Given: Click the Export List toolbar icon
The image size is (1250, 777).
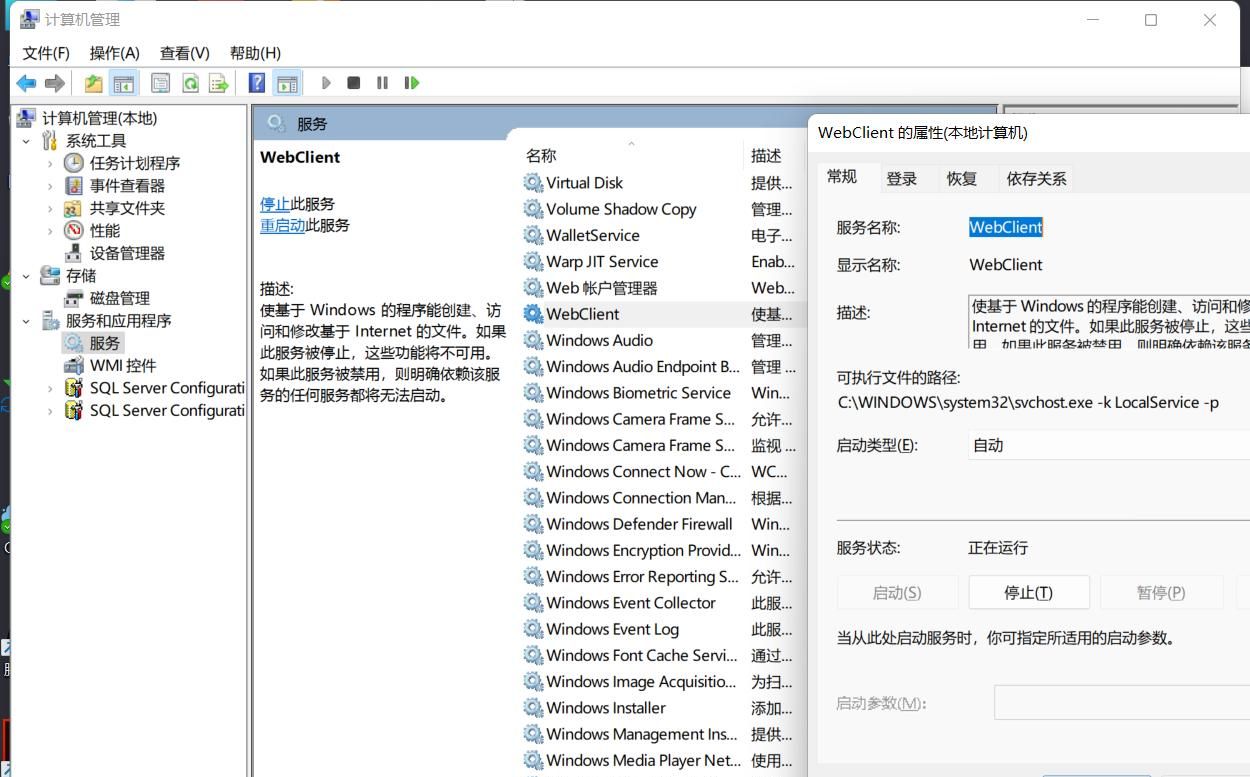Looking at the screenshot, I should tap(218, 83).
